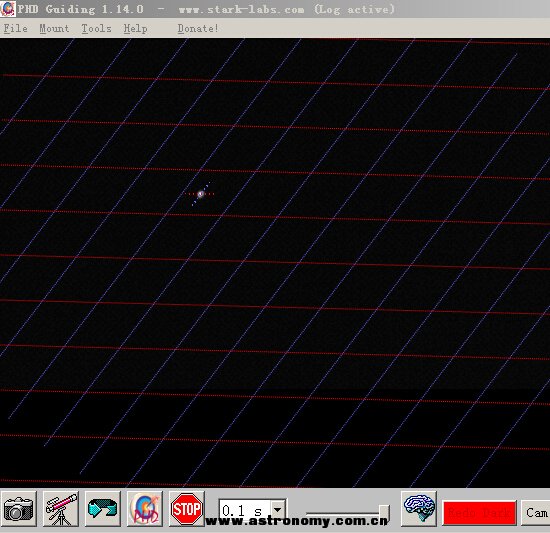Screen dimensions: 550x533
Task: Open the Help menu
Action: 135,28
